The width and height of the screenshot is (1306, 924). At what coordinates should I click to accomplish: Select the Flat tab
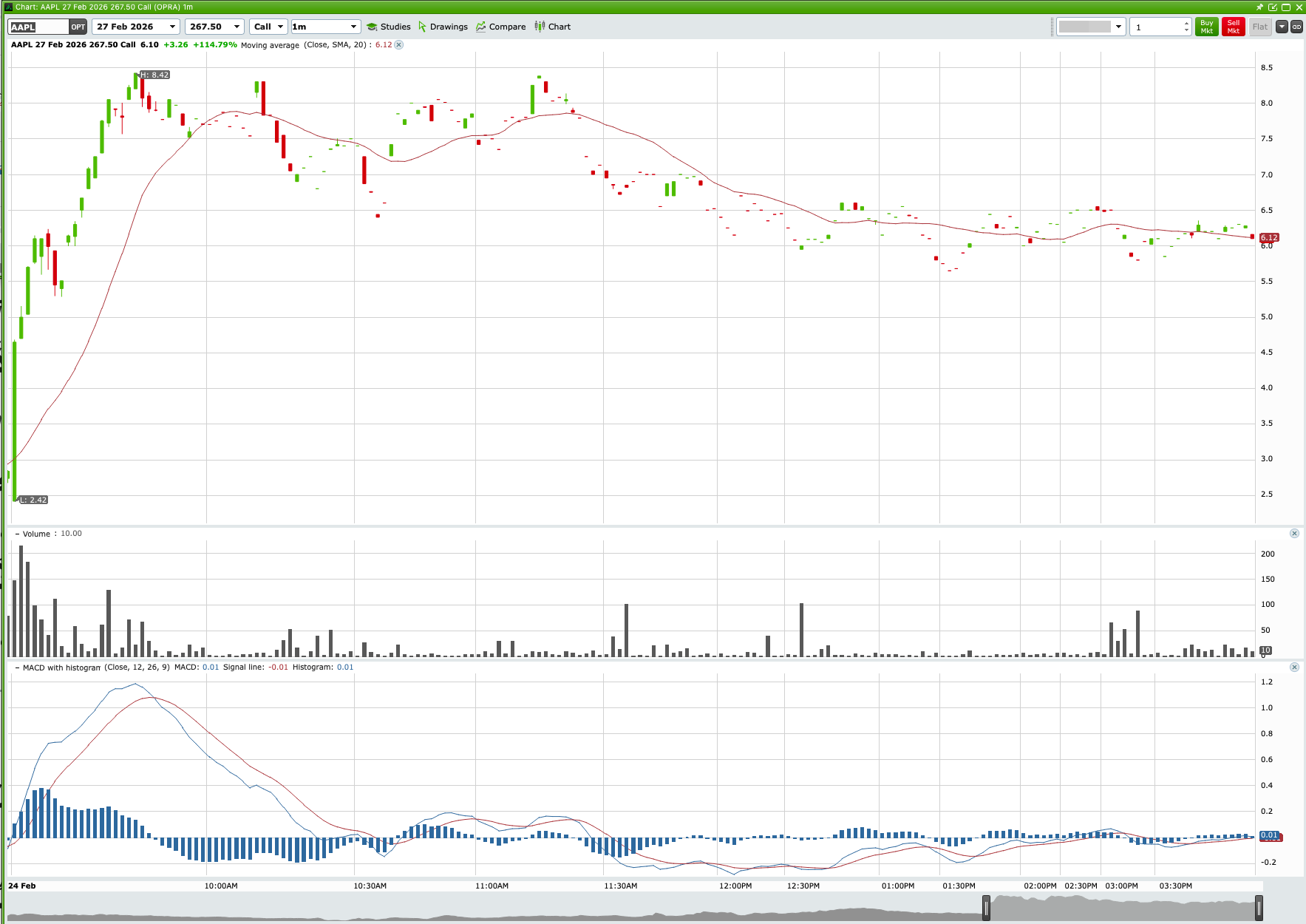[1259, 27]
